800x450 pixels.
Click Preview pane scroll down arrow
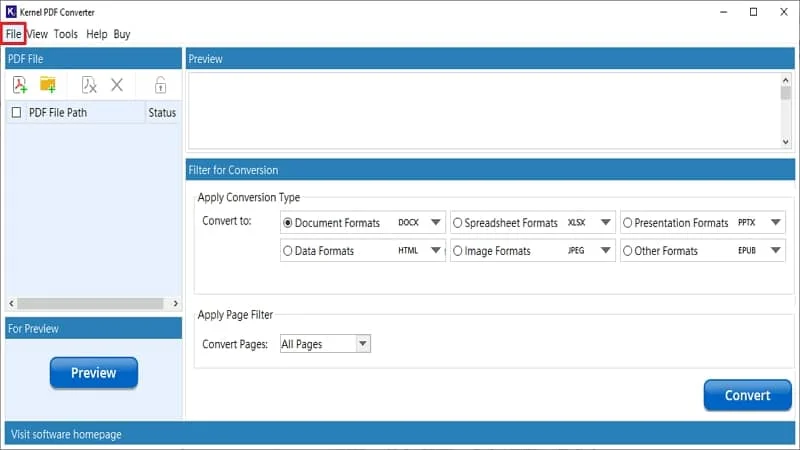tap(786, 142)
